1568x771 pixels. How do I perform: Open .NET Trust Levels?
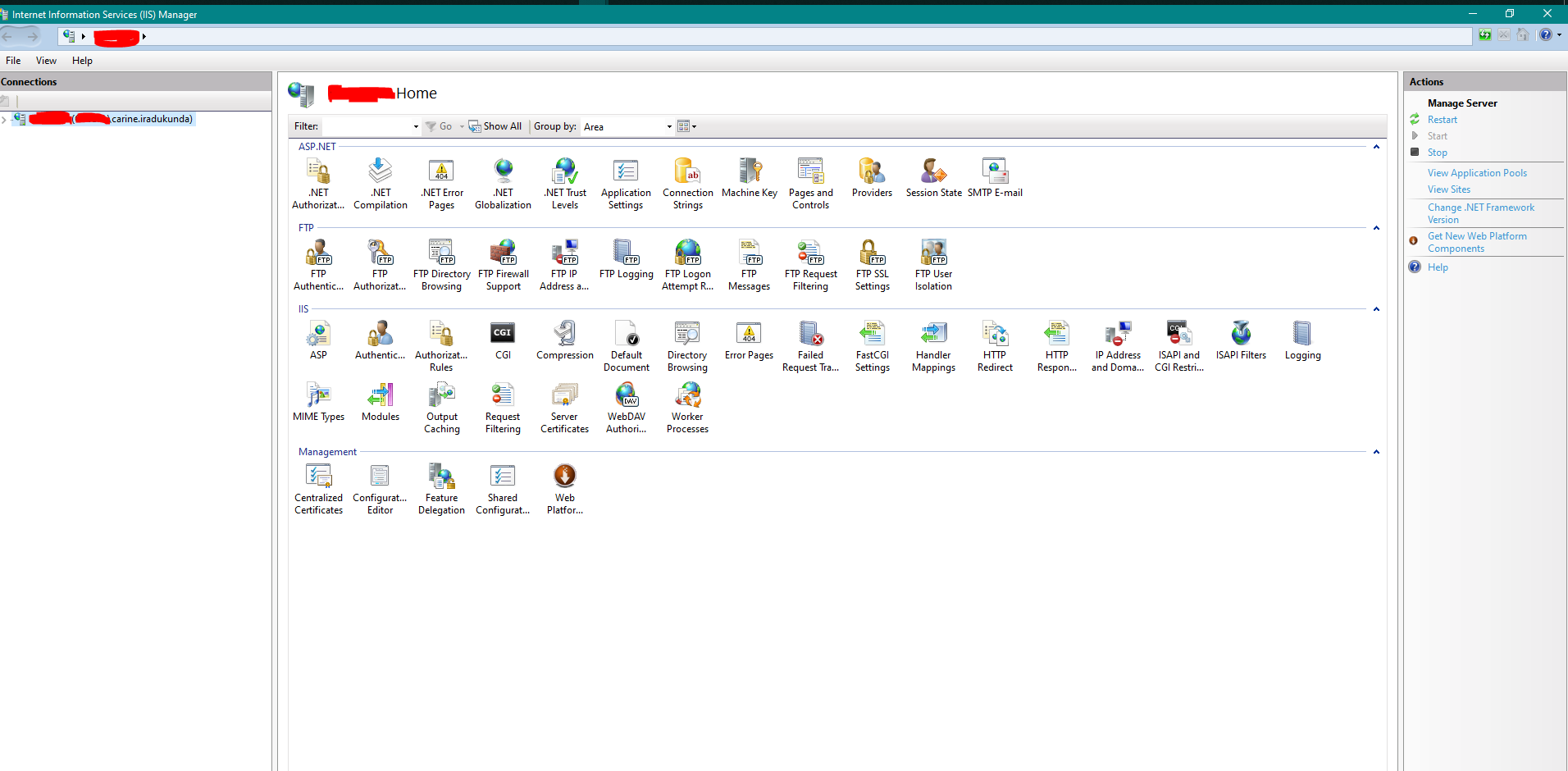pos(565,184)
